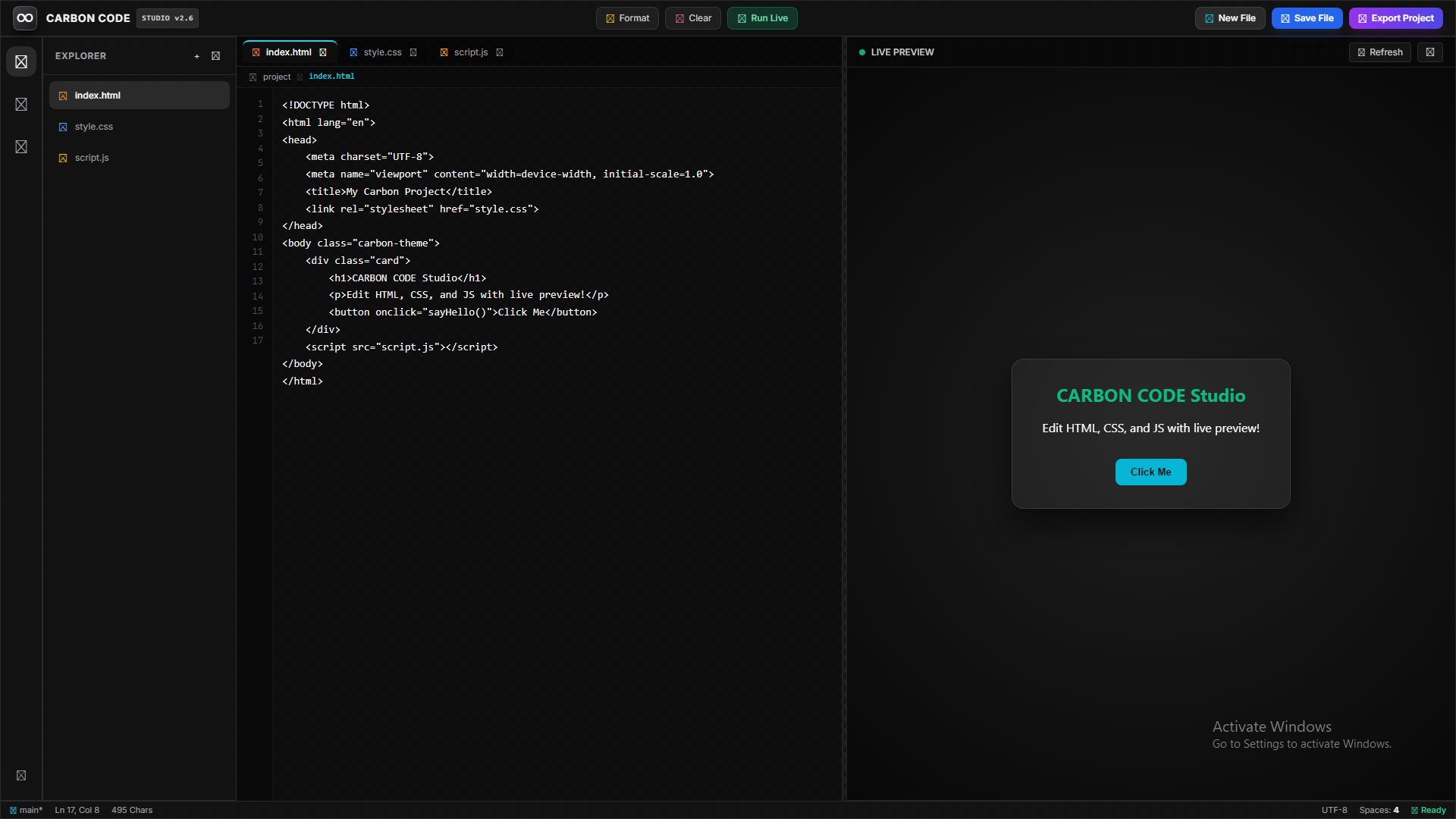Image resolution: width=1456 pixels, height=819 pixels.
Task: Click the UTF-8 encoding indicator
Action: pos(1334,810)
